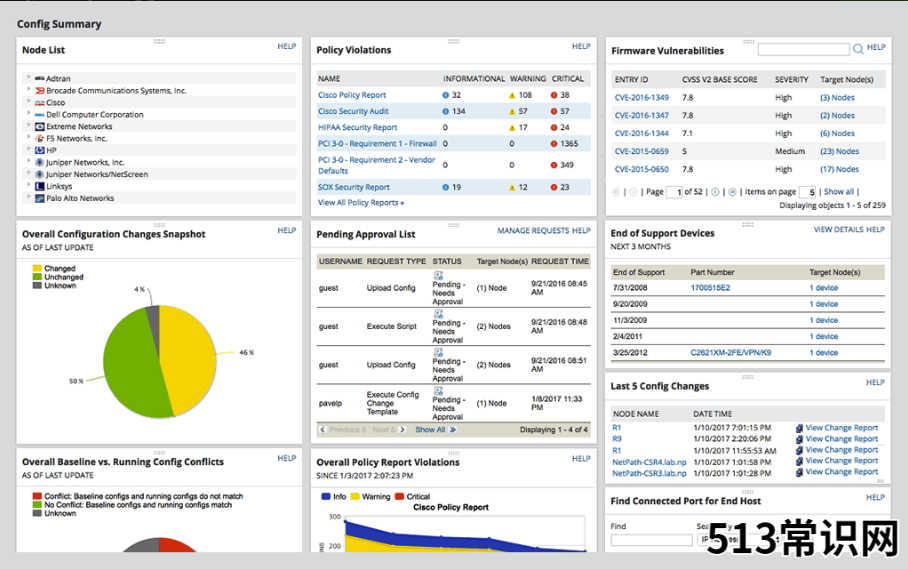
Task: Open Help for Last 5 Config Changes
Action: click(875, 382)
